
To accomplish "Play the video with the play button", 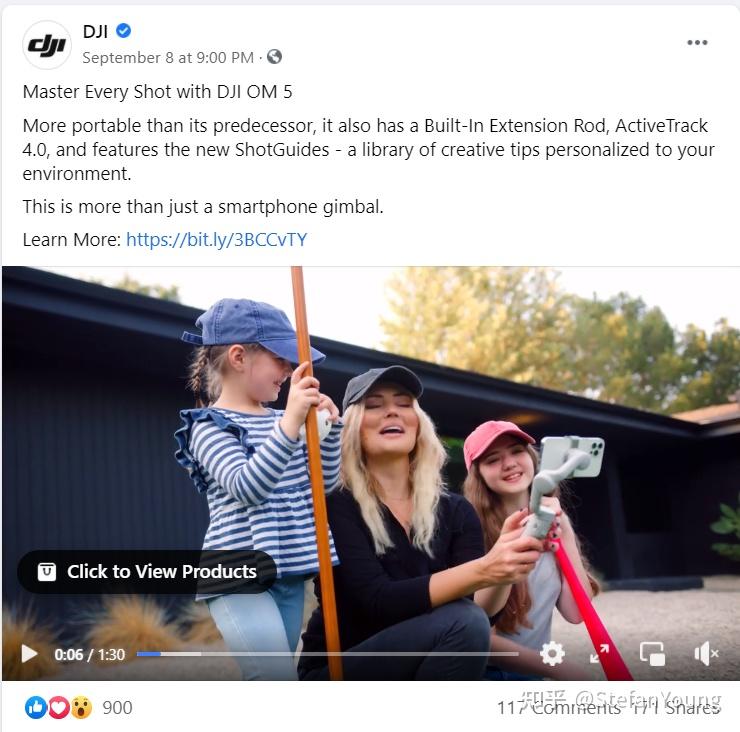I will (29, 654).
